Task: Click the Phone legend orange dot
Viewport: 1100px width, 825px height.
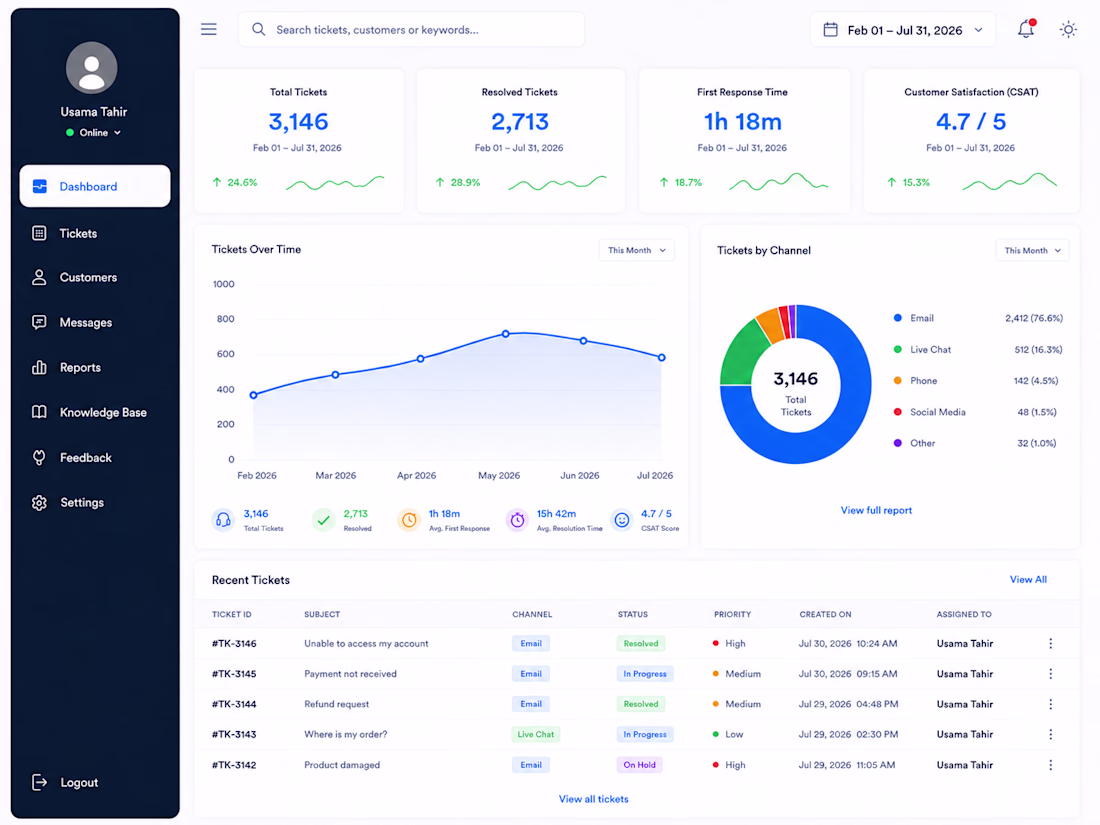Action: point(897,380)
